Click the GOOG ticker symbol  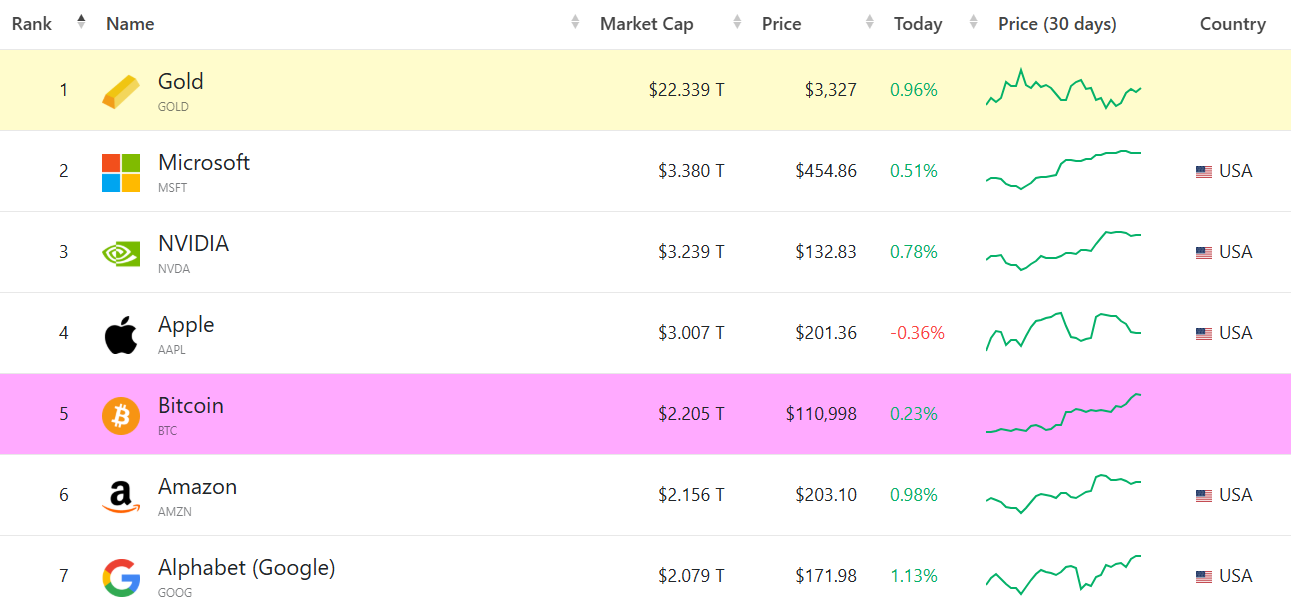[x=174, y=593]
